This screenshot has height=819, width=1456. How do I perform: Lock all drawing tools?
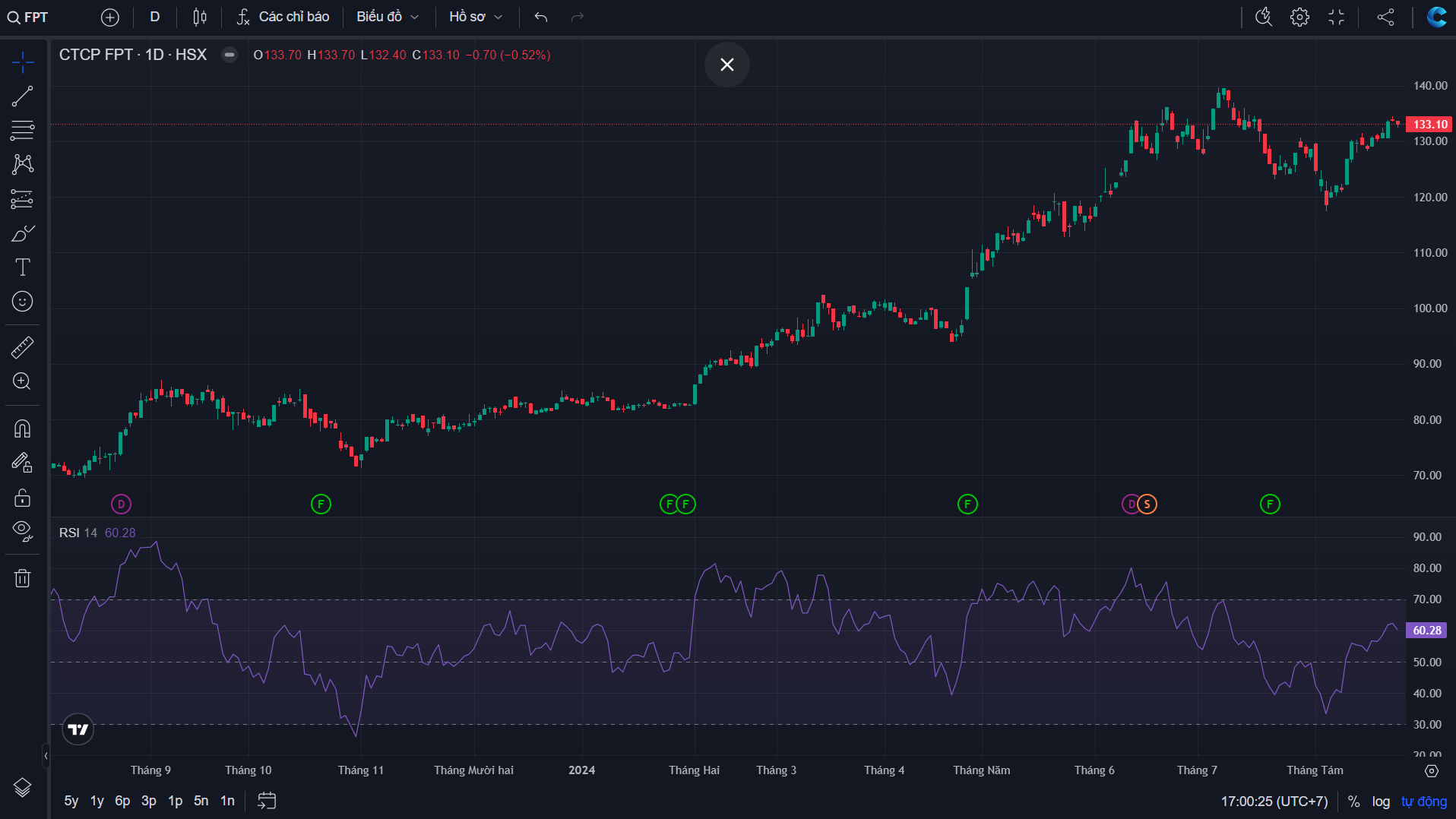click(x=23, y=498)
